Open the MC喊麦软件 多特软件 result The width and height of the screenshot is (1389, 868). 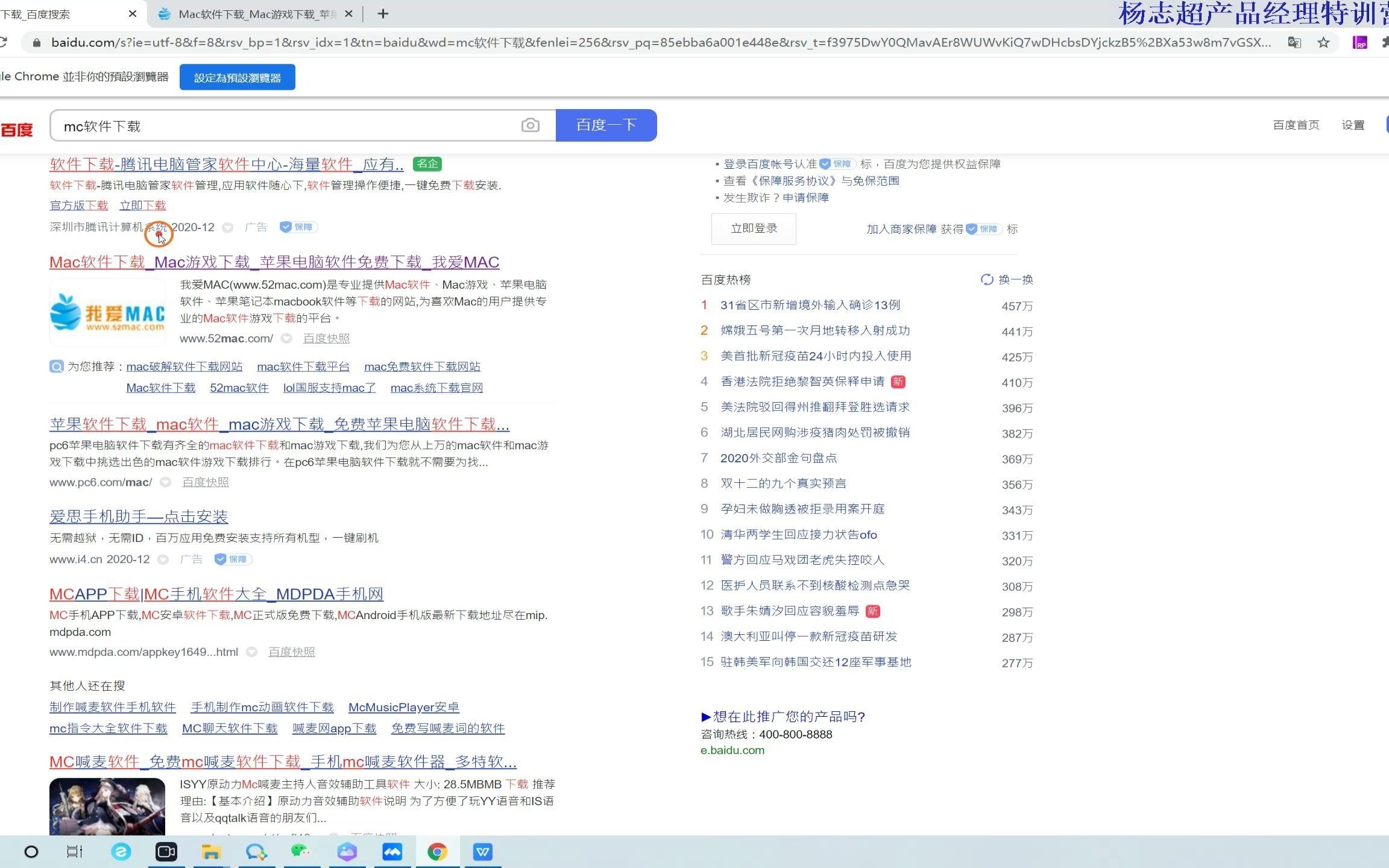pyautogui.click(x=283, y=762)
